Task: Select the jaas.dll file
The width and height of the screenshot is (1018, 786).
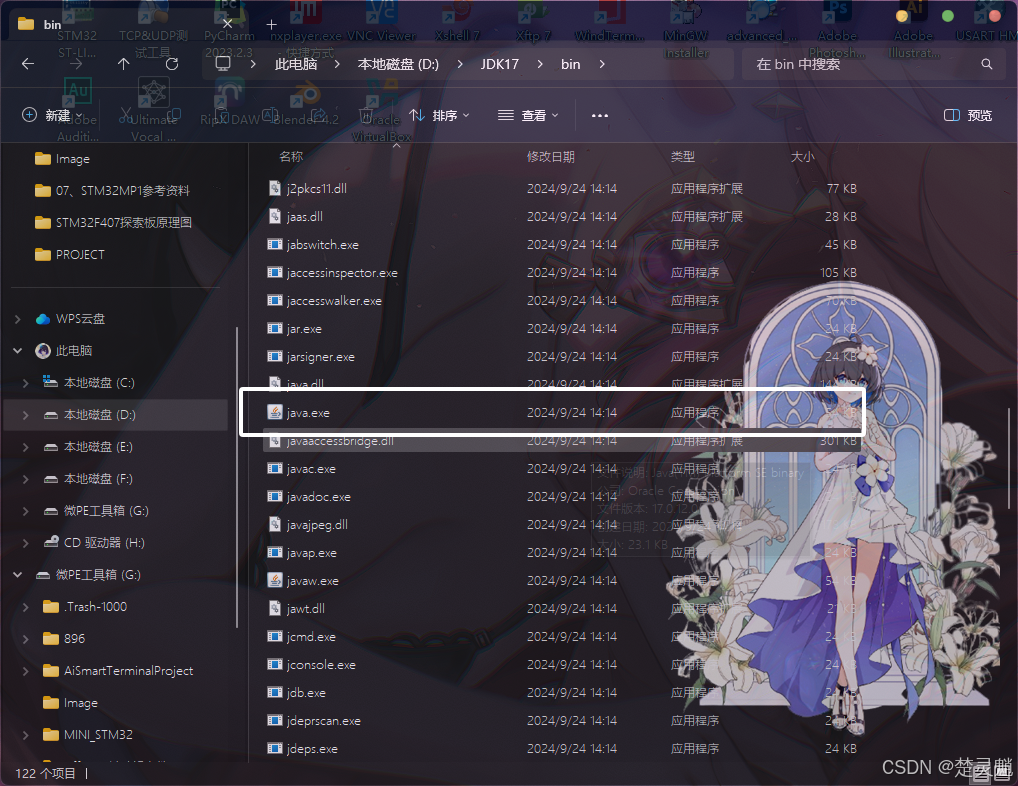Action: (562, 216)
